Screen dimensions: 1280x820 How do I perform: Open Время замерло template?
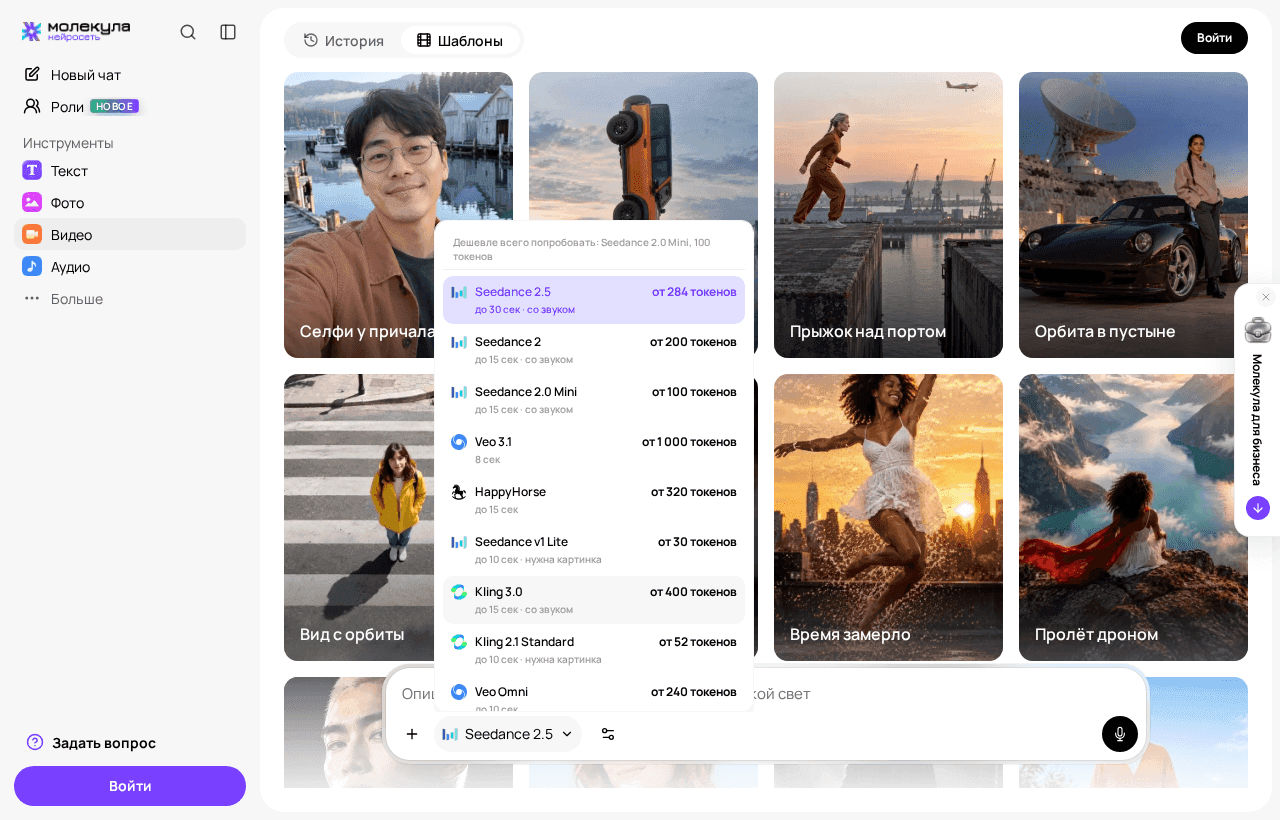(888, 517)
